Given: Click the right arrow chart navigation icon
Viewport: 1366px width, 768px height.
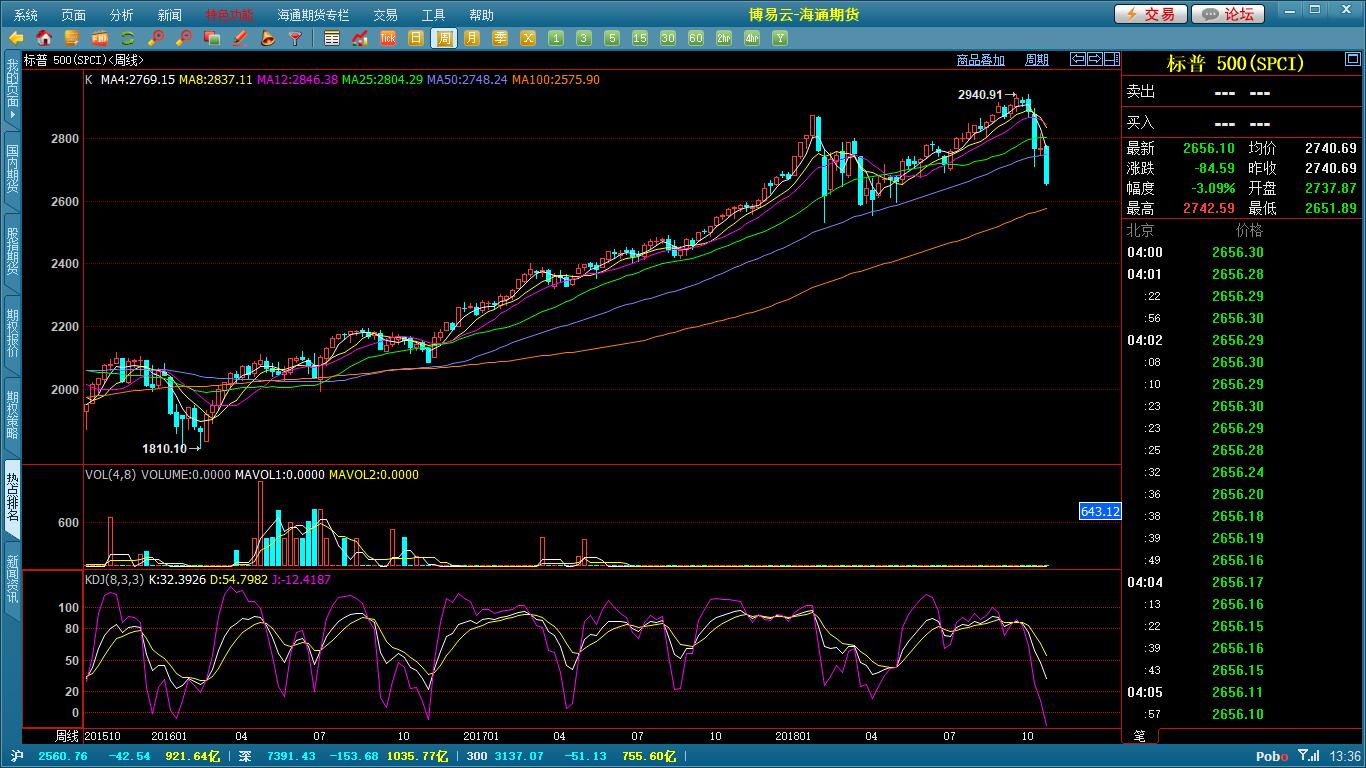Looking at the screenshot, I should (1094, 59).
